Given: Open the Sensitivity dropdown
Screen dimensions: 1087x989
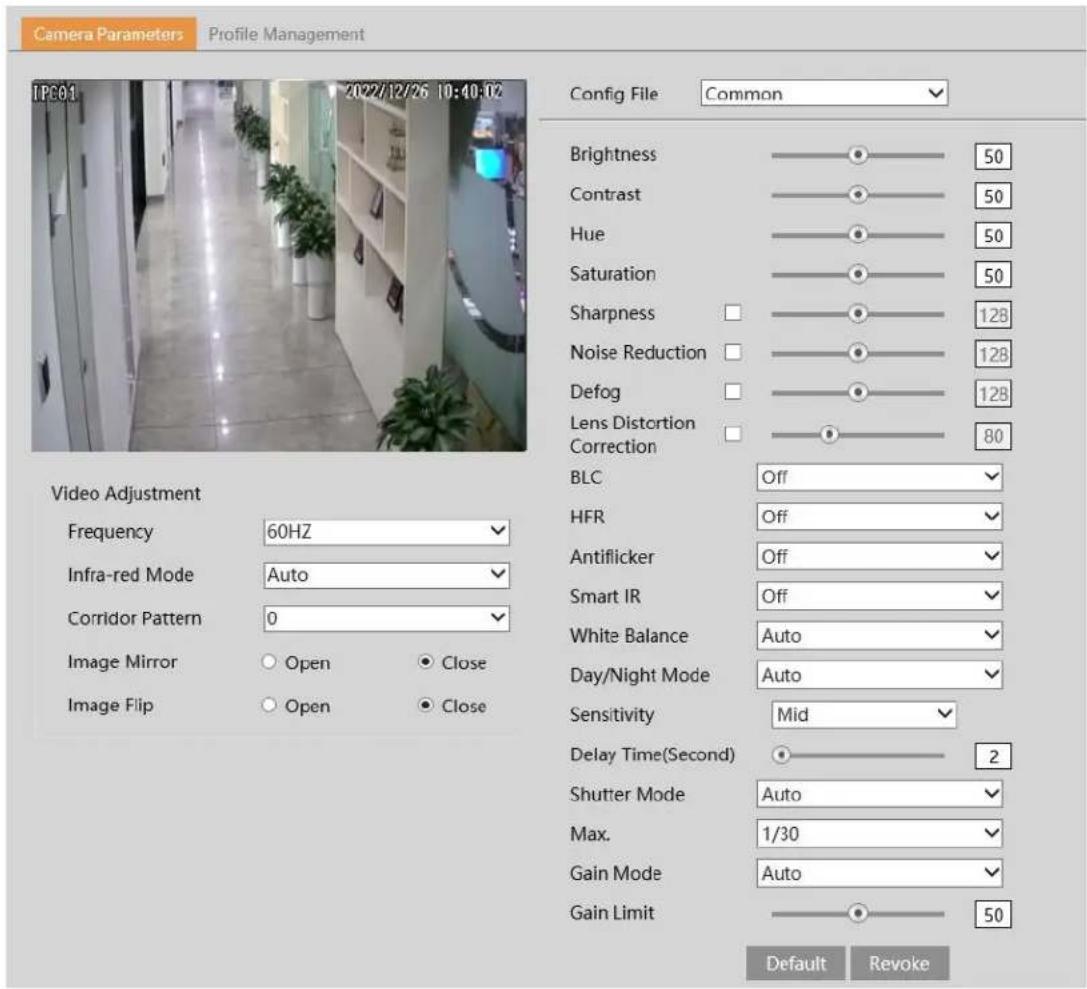Looking at the screenshot, I should point(863,715).
